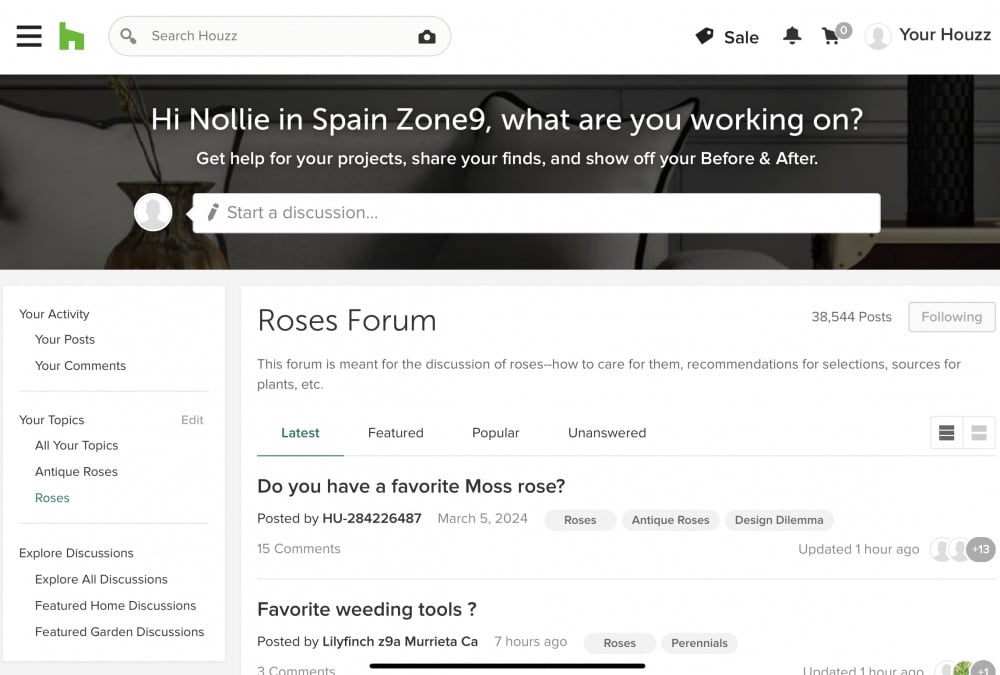Click the green Houzz logo

tap(71, 36)
